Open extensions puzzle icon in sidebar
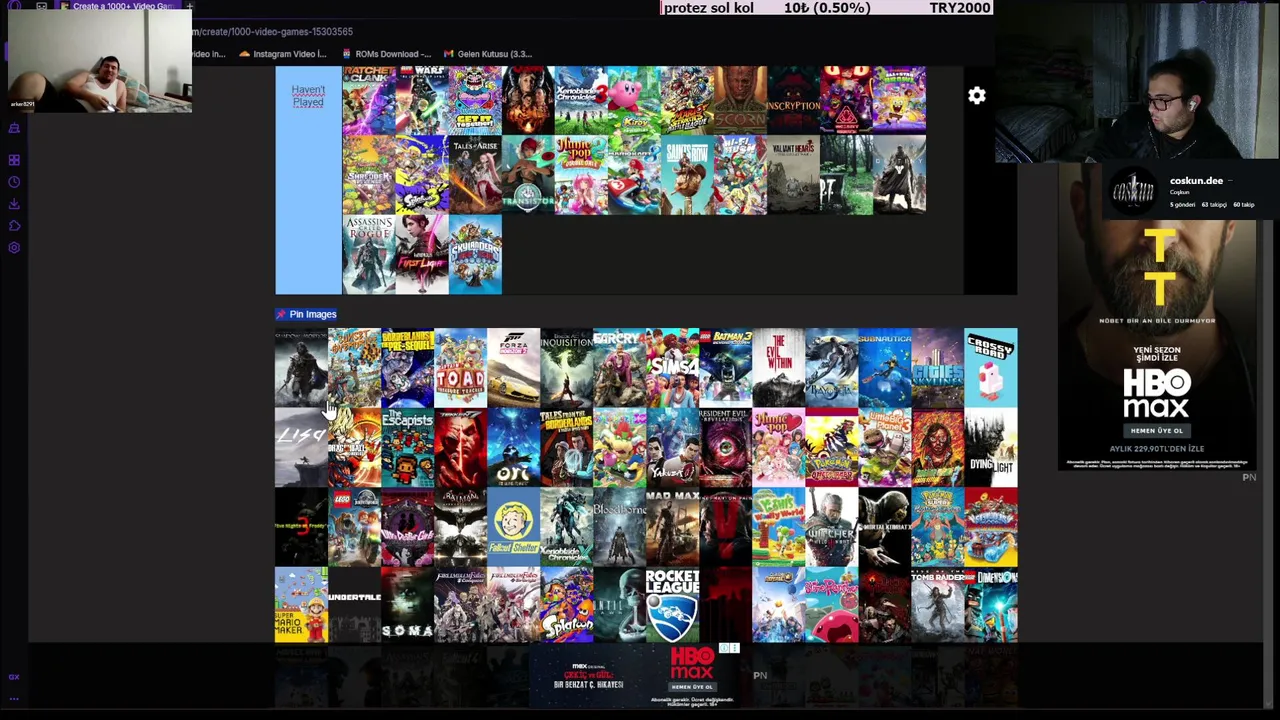The width and height of the screenshot is (1280, 720). [14, 226]
